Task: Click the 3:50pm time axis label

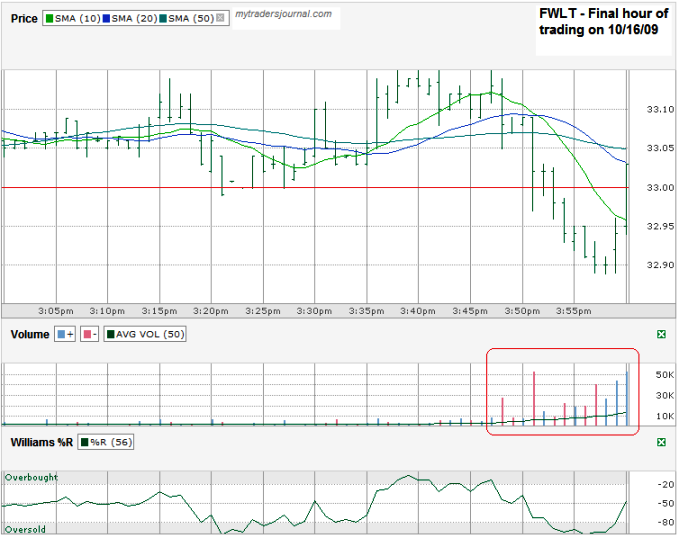Action: 522,311
